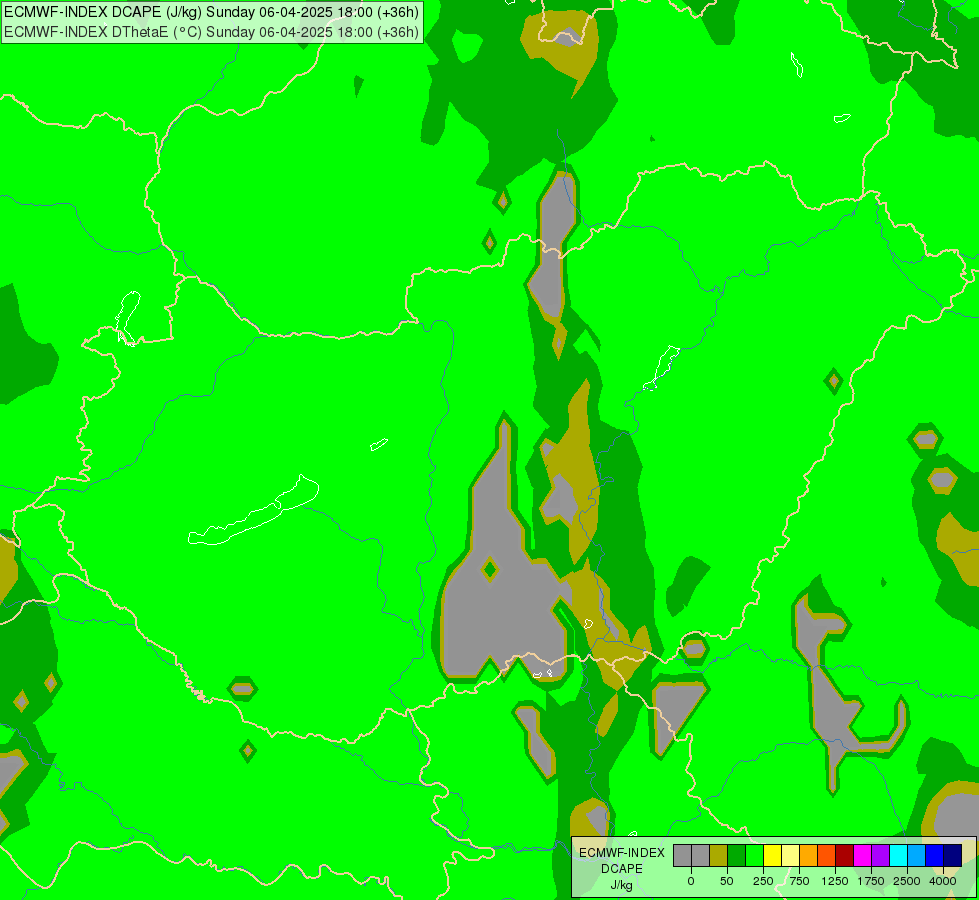979x900 pixels.
Task: Click the light blue legend swatch
Action: point(917,855)
